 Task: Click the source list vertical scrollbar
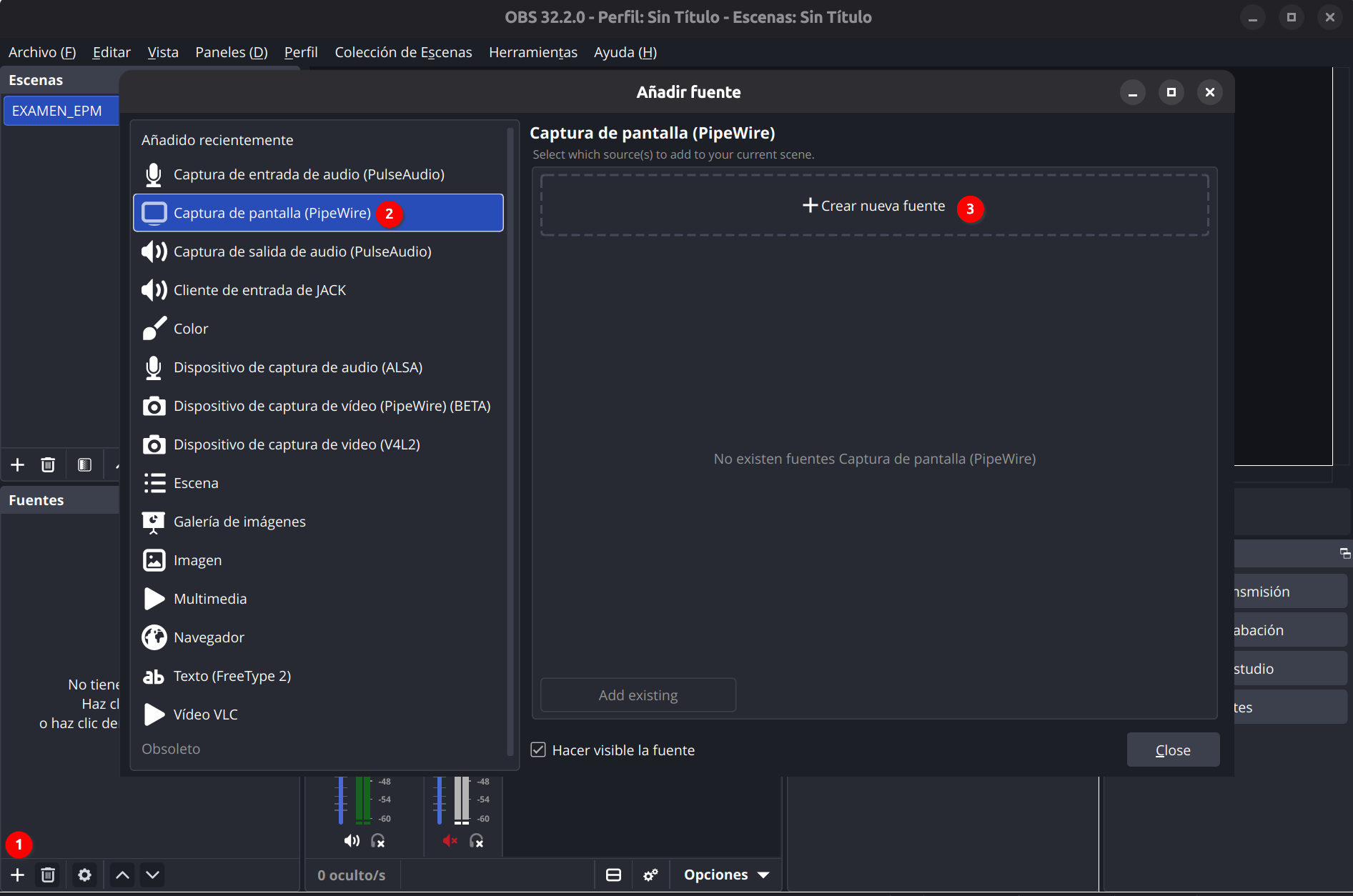(x=510, y=441)
